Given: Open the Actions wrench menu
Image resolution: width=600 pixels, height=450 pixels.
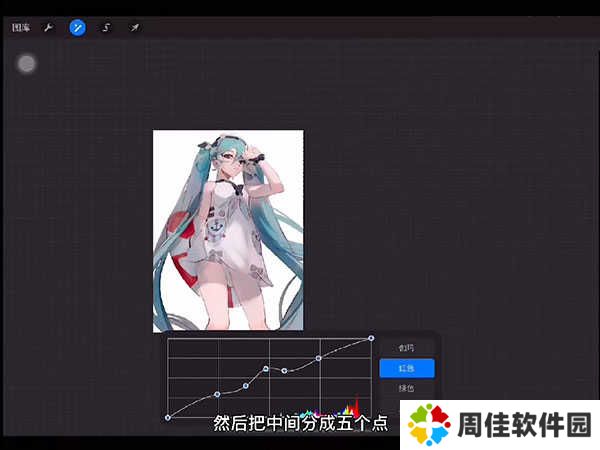Looking at the screenshot, I should (48, 28).
